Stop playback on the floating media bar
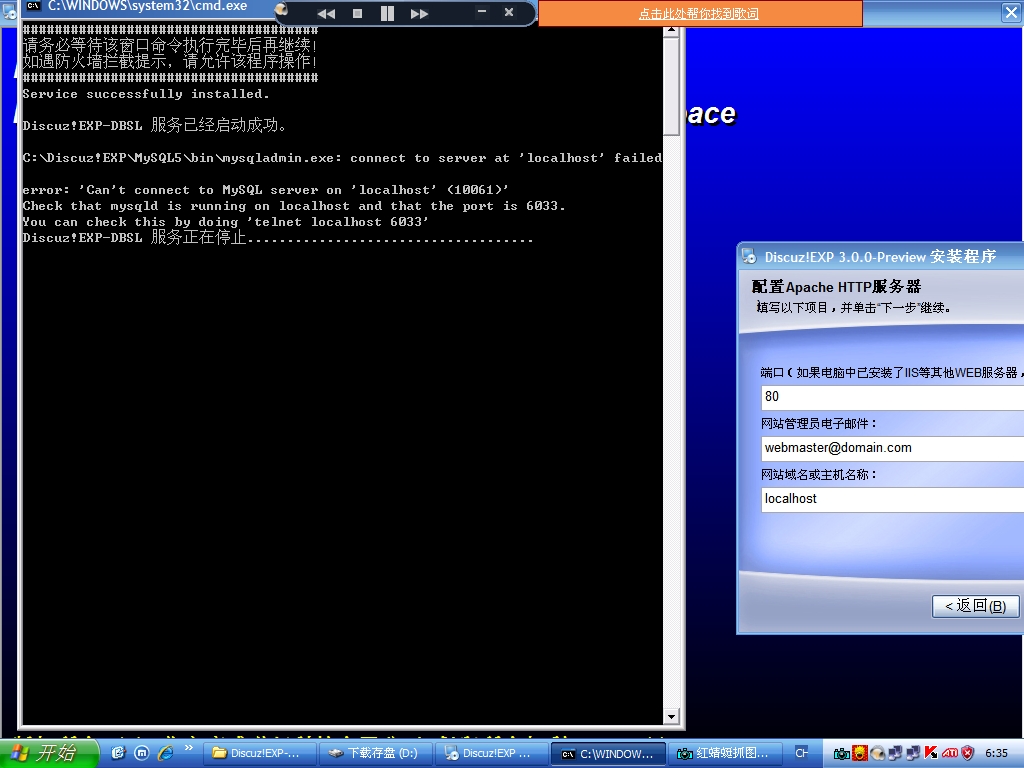The image size is (1024, 768). pyautogui.click(x=357, y=13)
